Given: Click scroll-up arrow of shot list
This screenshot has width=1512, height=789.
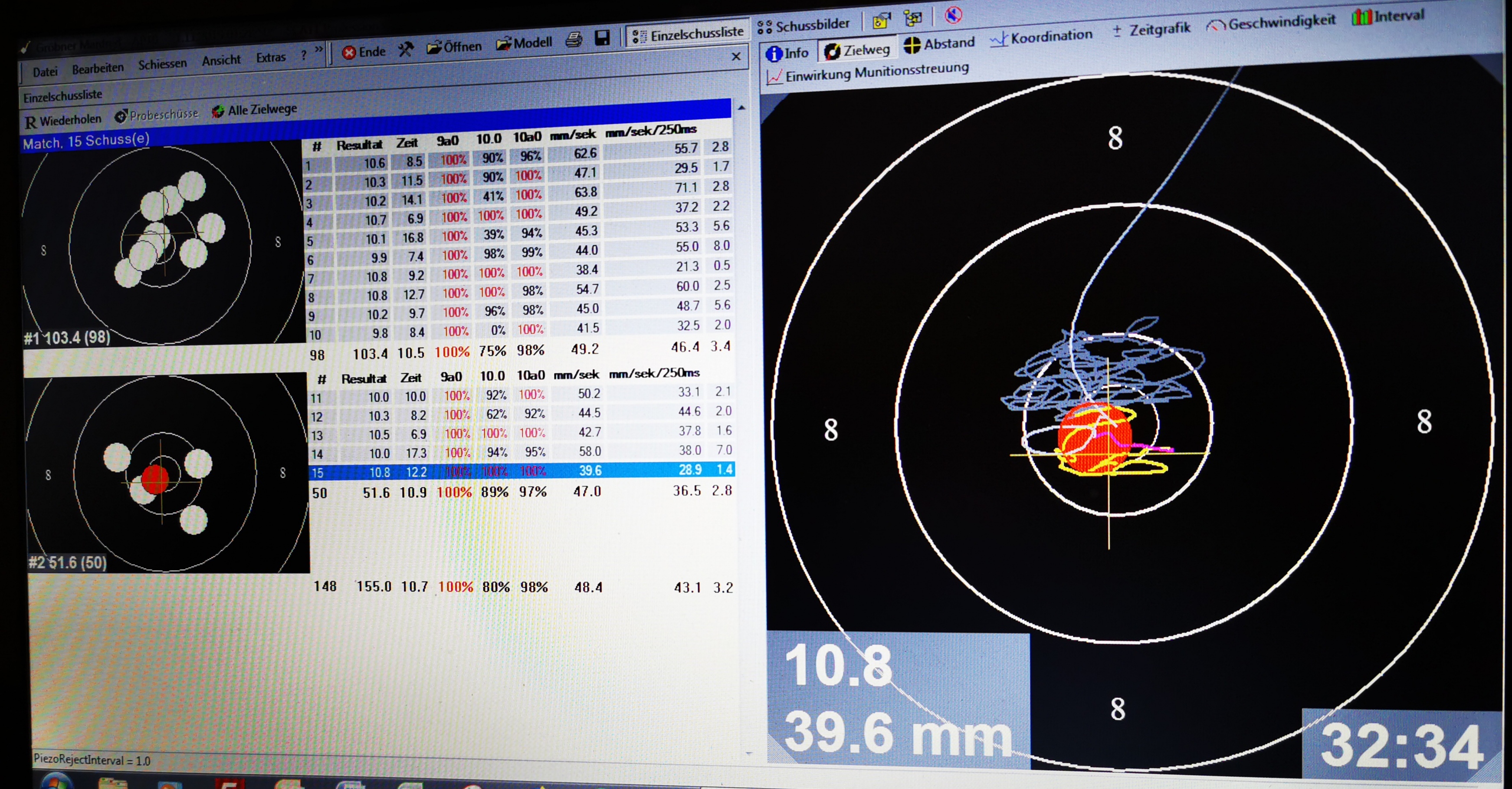Looking at the screenshot, I should (x=741, y=108).
